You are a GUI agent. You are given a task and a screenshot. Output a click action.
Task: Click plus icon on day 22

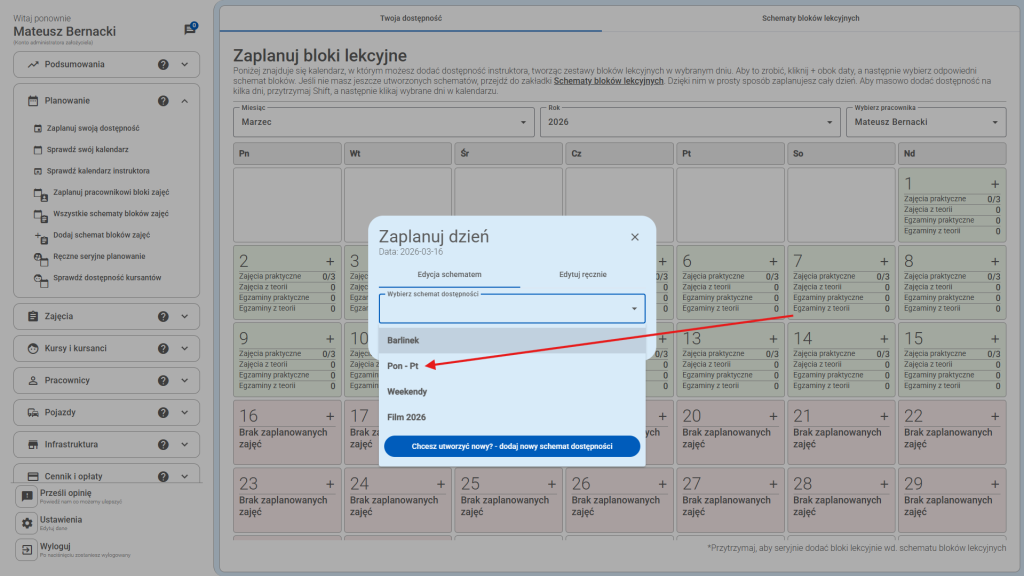pyautogui.click(x=994, y=416)
